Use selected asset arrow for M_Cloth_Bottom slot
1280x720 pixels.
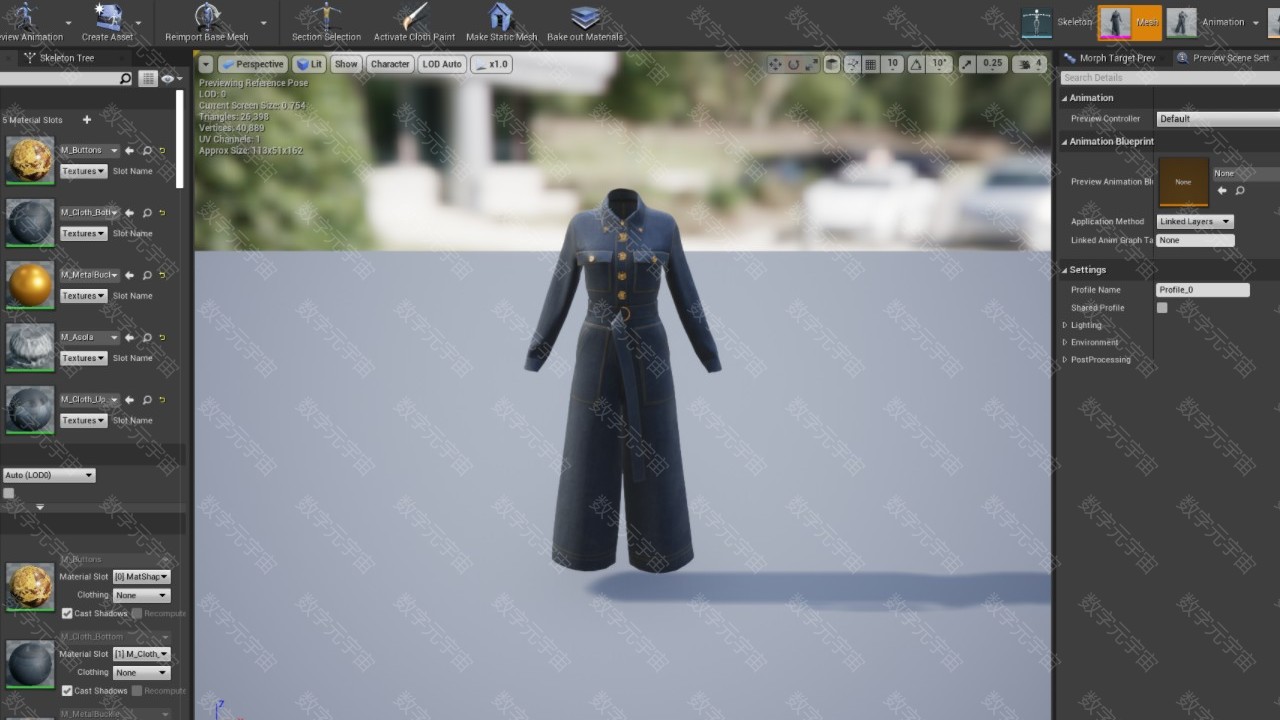point(129,213)
